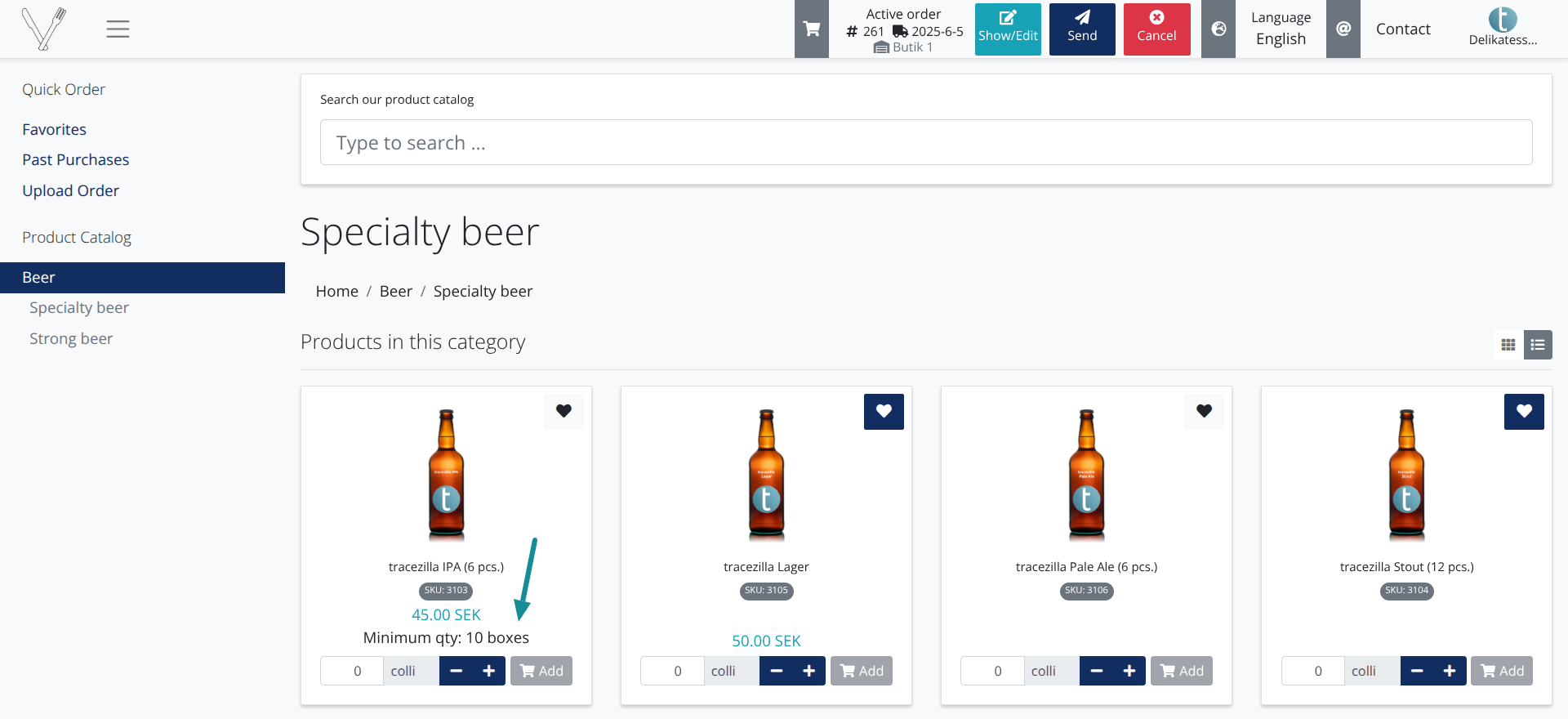Decrease tracezilla IPA quantity

457,671
